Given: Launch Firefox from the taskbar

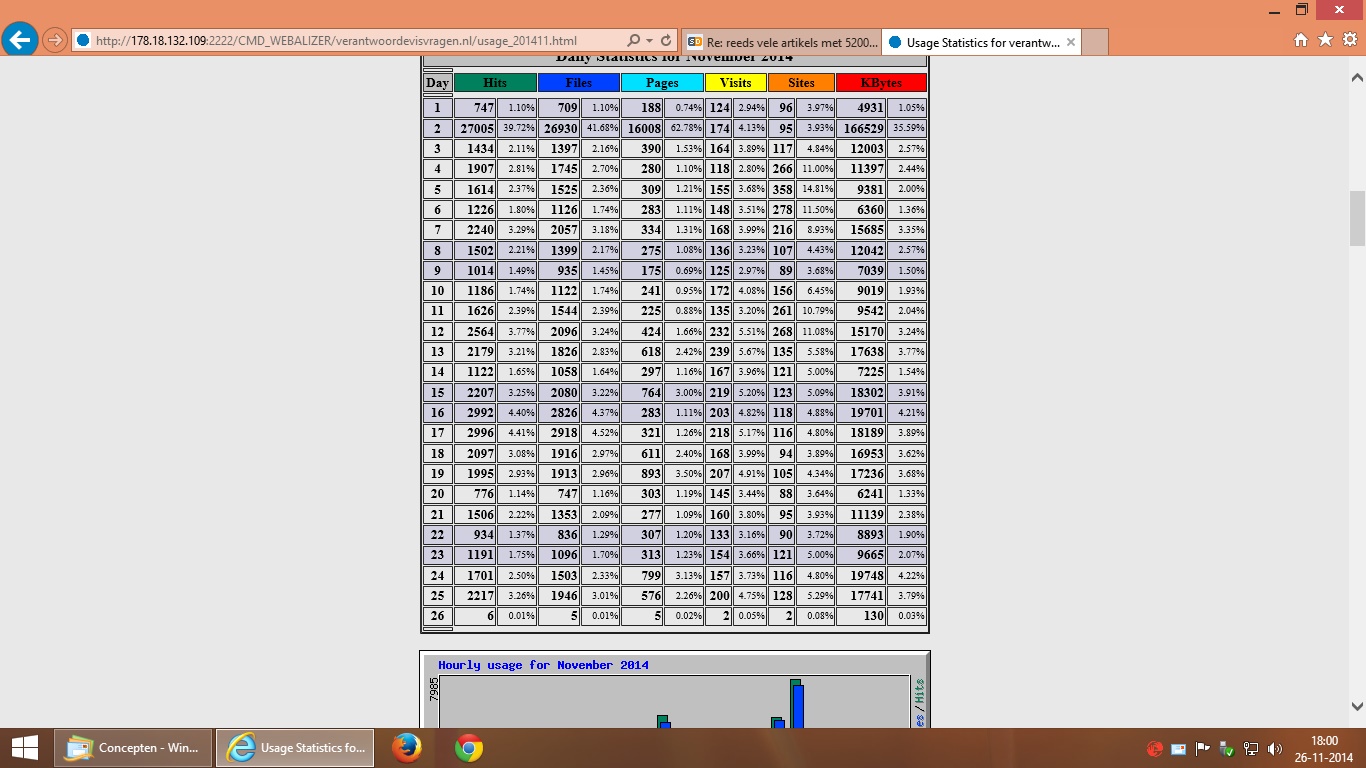Looking at the screenshot, I should (x=406, y=748).
